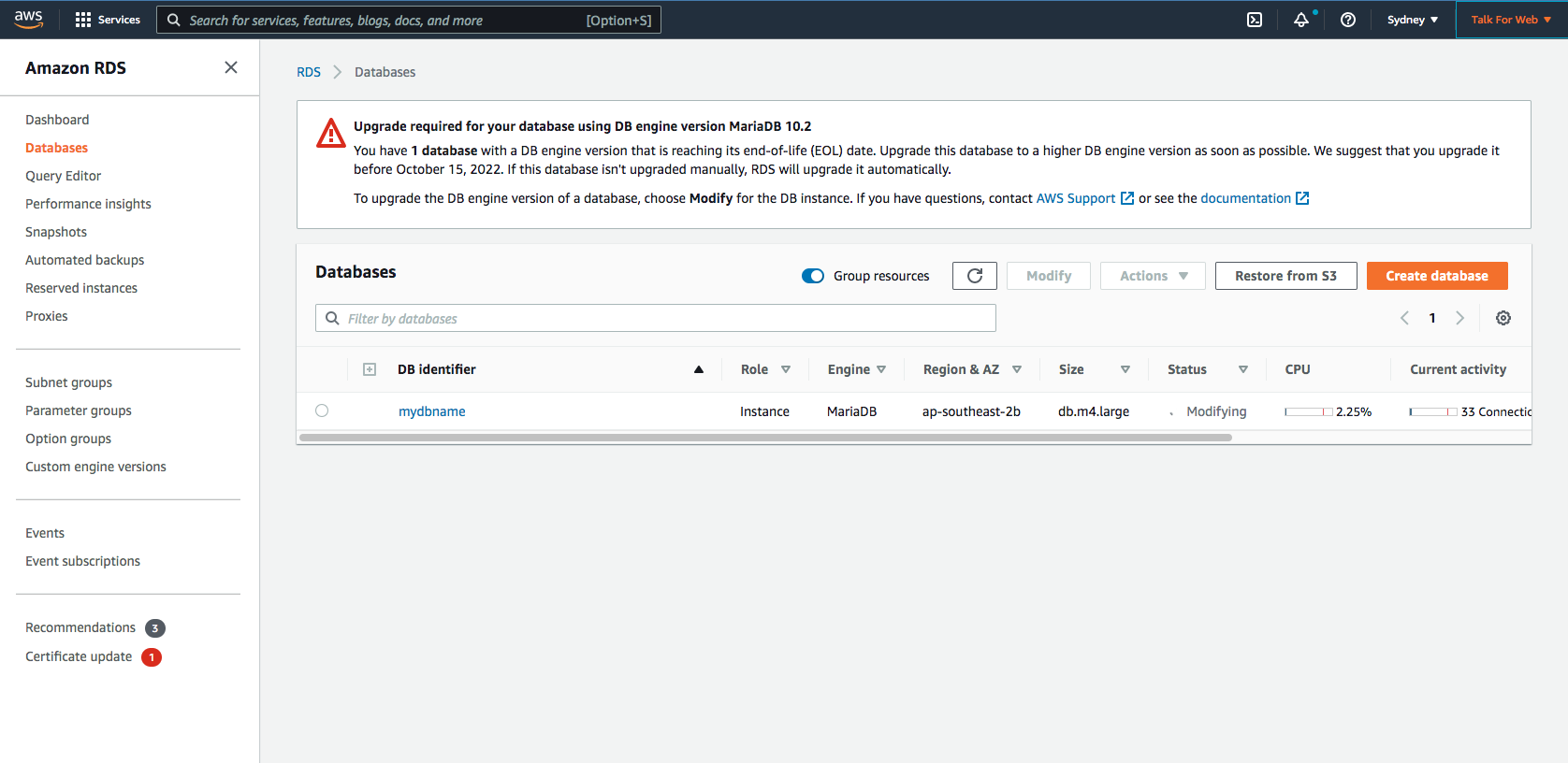Sort the Role column
The width and height of the screenshot is (1568, 763).
pos(786,369)
